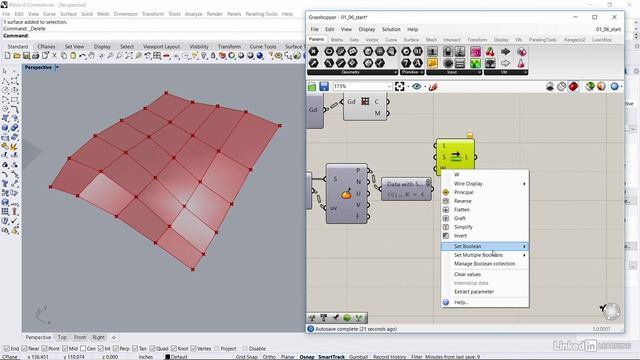640x360 pixels.
Task: Choose the yellow script input icon
Action: click(x=432, y=63)
